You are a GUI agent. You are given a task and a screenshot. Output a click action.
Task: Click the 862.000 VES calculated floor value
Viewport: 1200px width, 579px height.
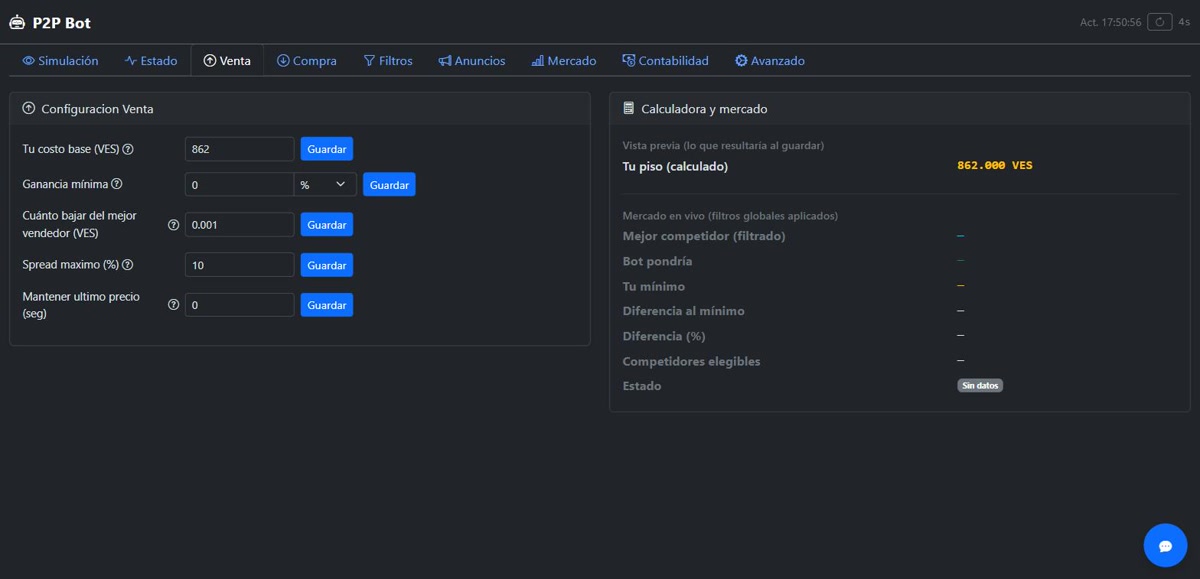tap(994, 166)
